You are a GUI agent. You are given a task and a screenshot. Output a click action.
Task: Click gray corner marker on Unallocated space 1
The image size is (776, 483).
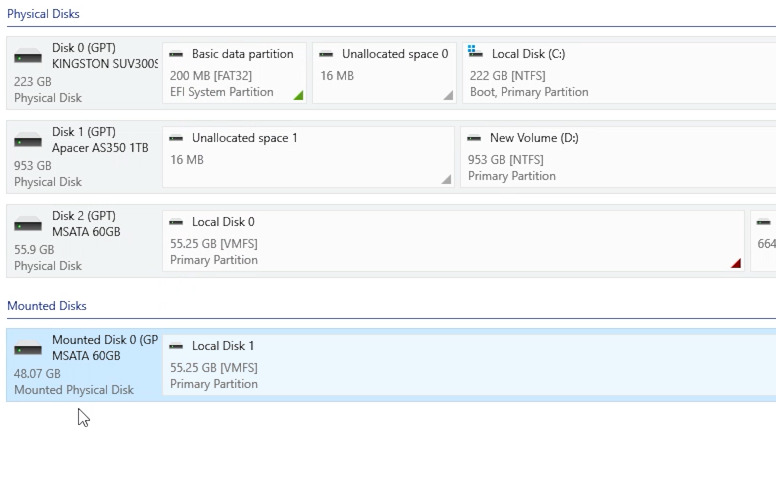[x=446, y=179]
